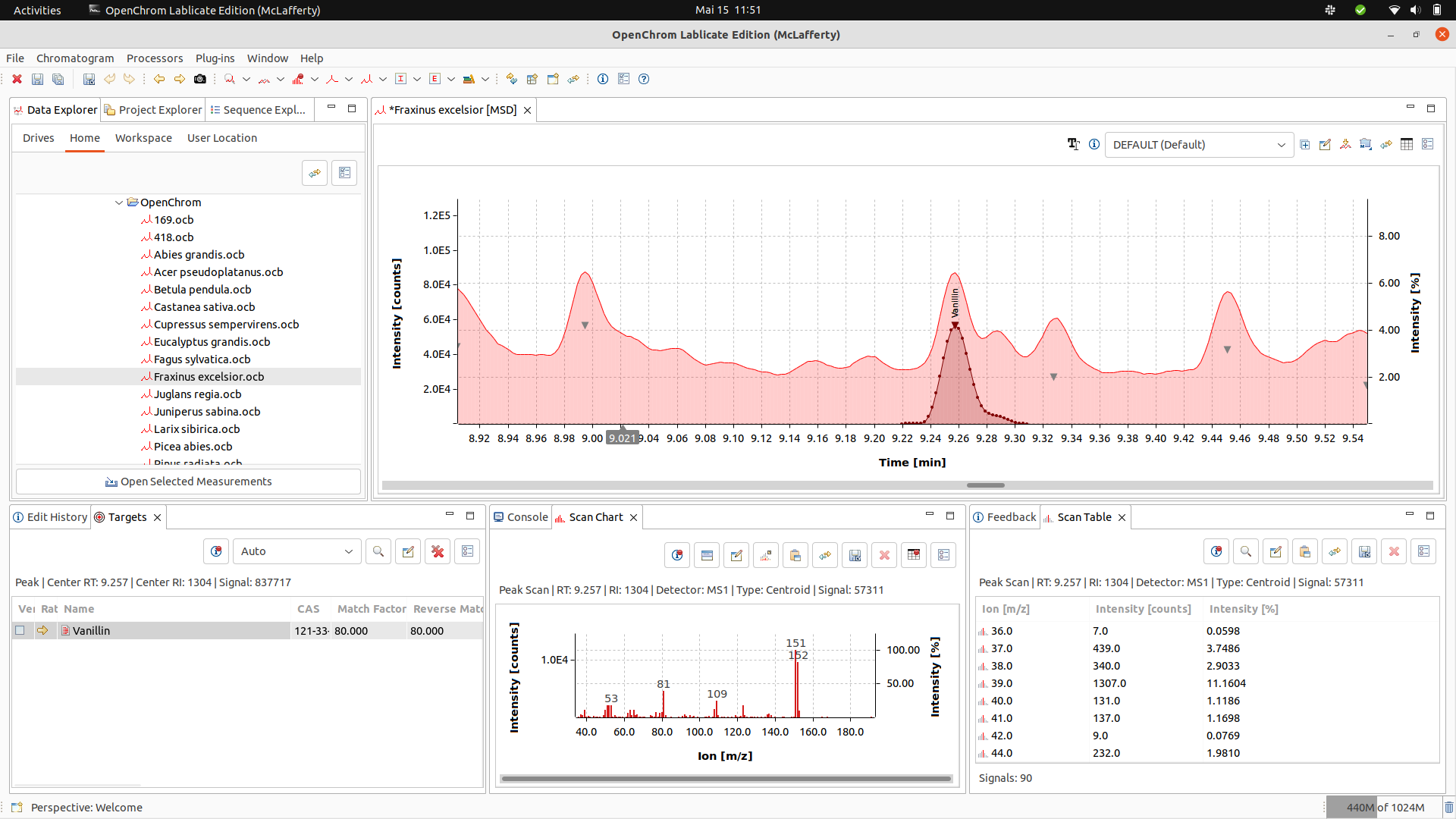The width and height of the screenshot is (1456, 819).
Task: Open the Chromatogram menu
Action: pos(75,58)
